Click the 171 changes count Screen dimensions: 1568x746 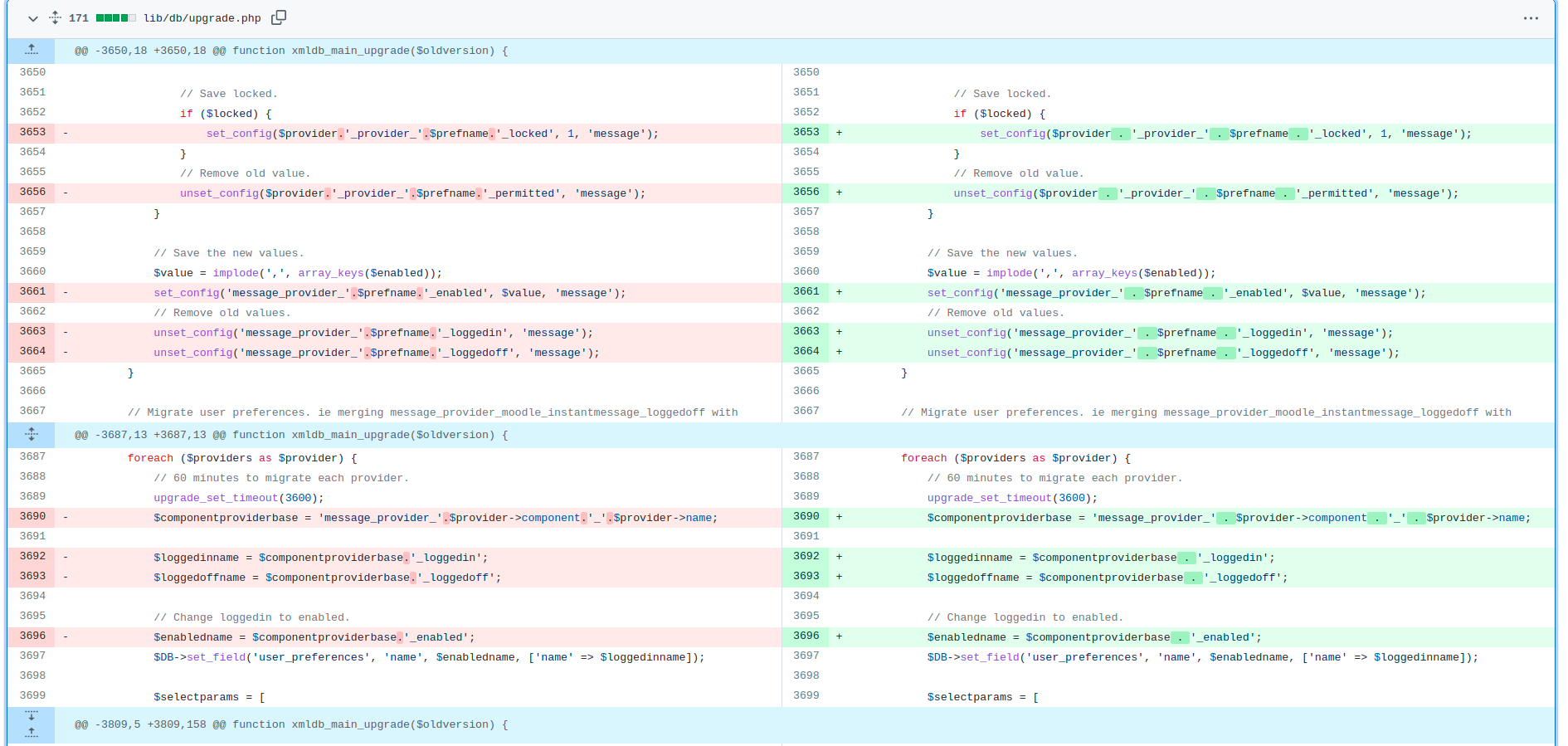[79, 18]
